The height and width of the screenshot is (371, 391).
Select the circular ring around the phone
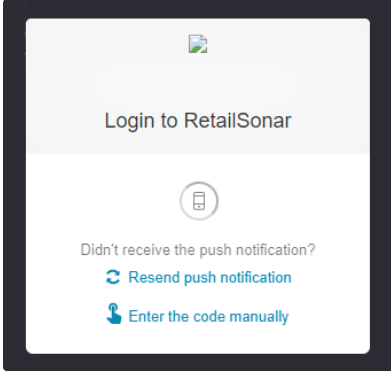point(199,201)
